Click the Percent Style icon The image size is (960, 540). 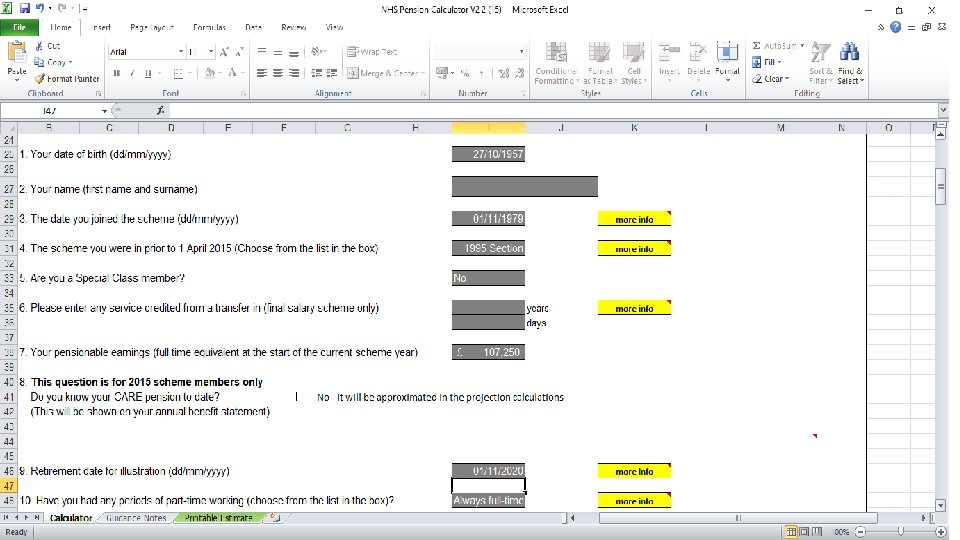point(465,73)
